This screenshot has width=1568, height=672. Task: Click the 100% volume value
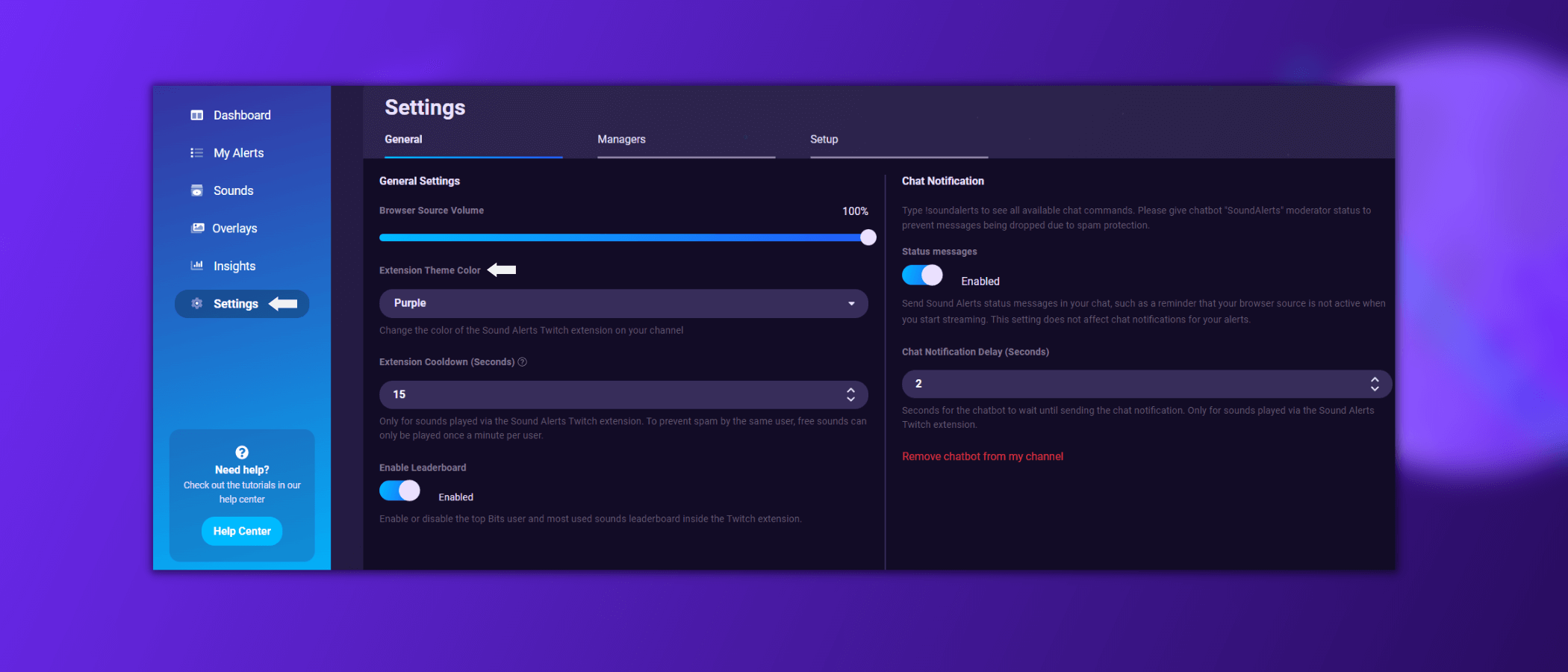coord(855,211)
